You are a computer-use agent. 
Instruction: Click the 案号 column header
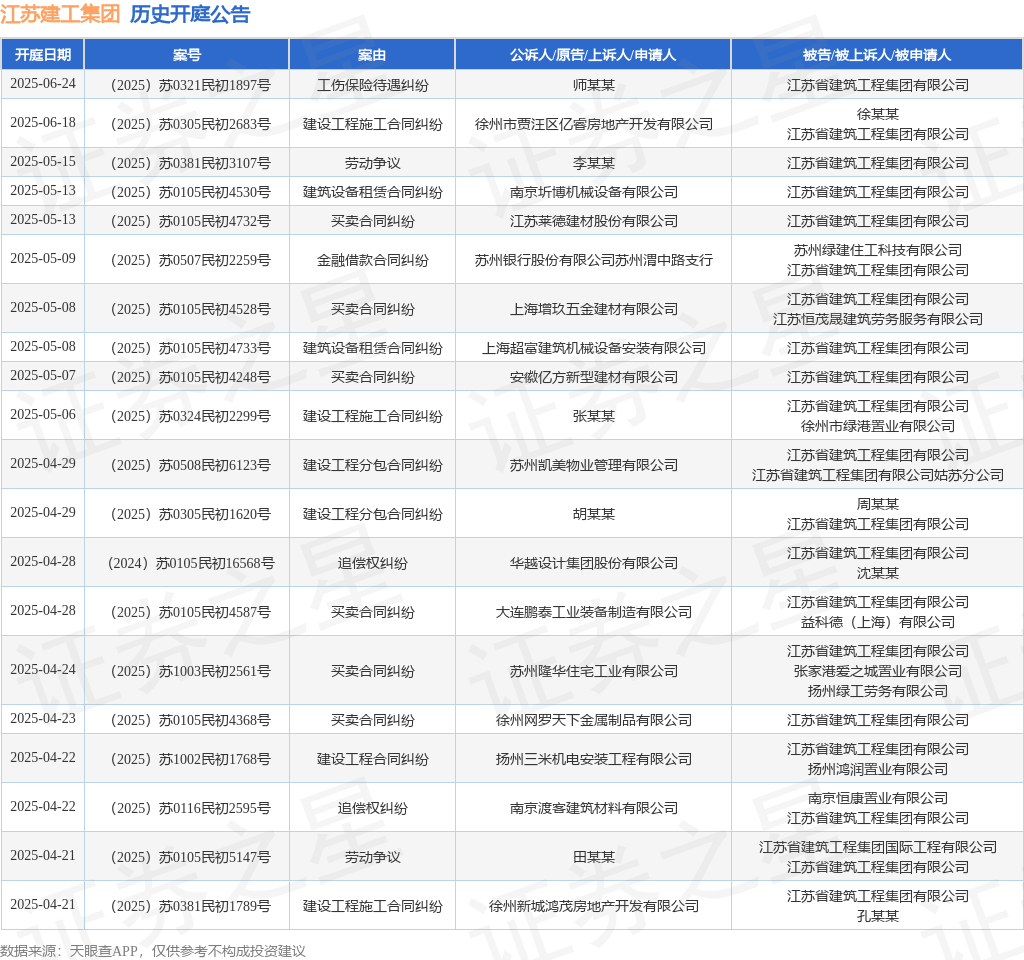(187, 55)
